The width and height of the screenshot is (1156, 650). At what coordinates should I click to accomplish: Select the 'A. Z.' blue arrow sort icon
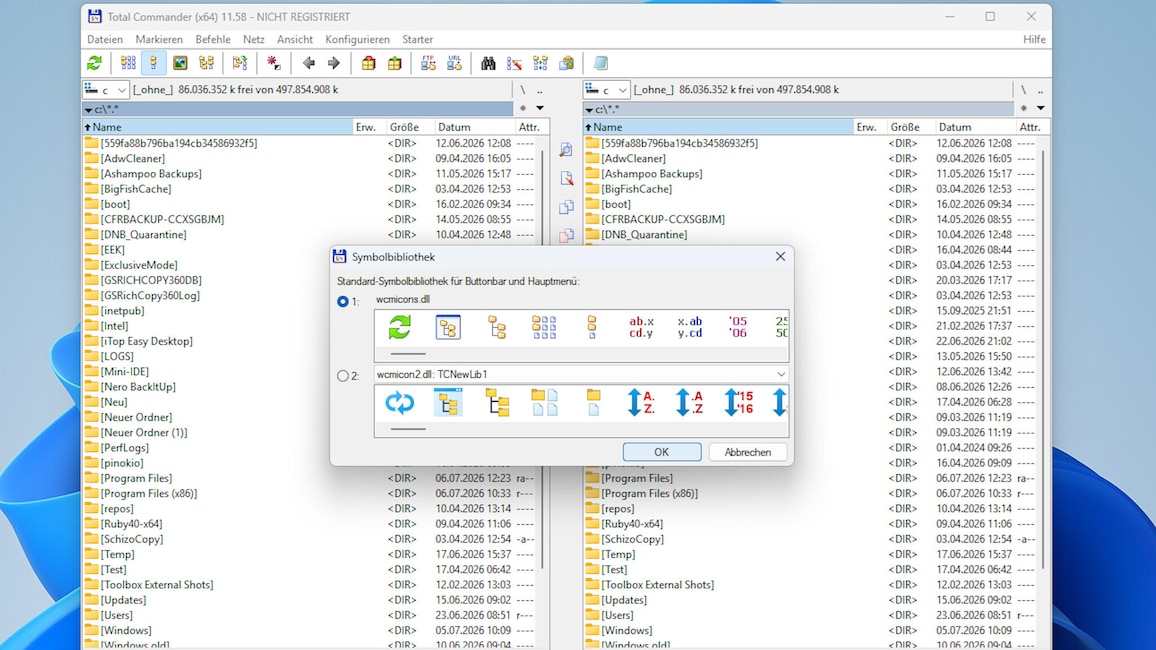[641, 402]
